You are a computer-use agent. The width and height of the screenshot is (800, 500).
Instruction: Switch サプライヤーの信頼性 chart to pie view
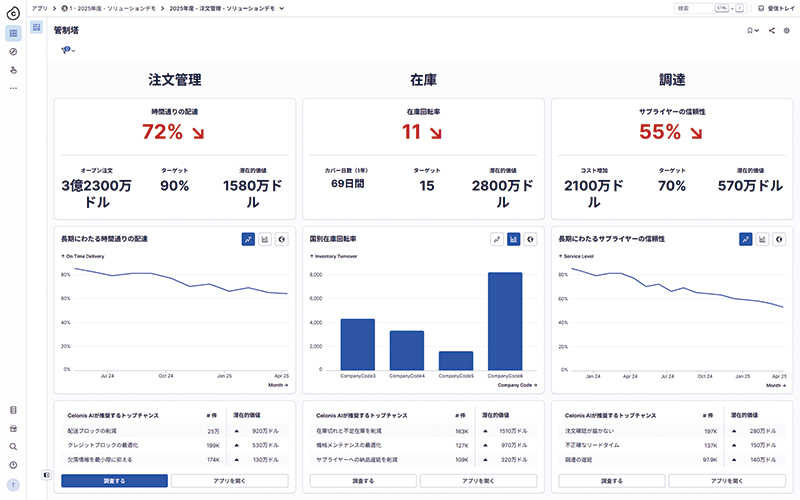coord(779,239)
